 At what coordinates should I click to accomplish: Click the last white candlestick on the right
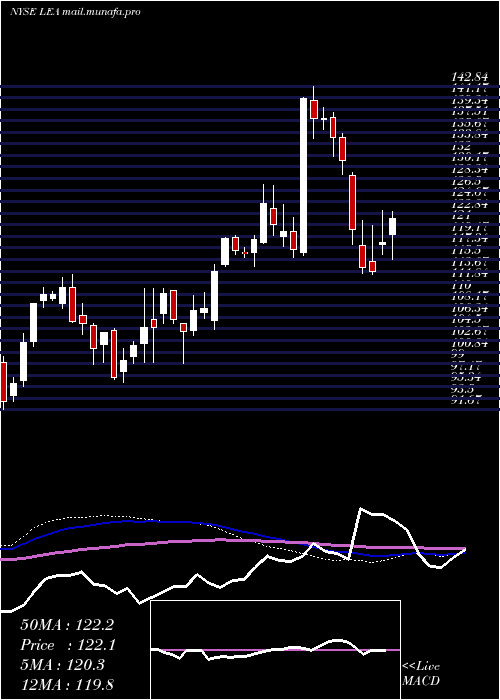393,226
